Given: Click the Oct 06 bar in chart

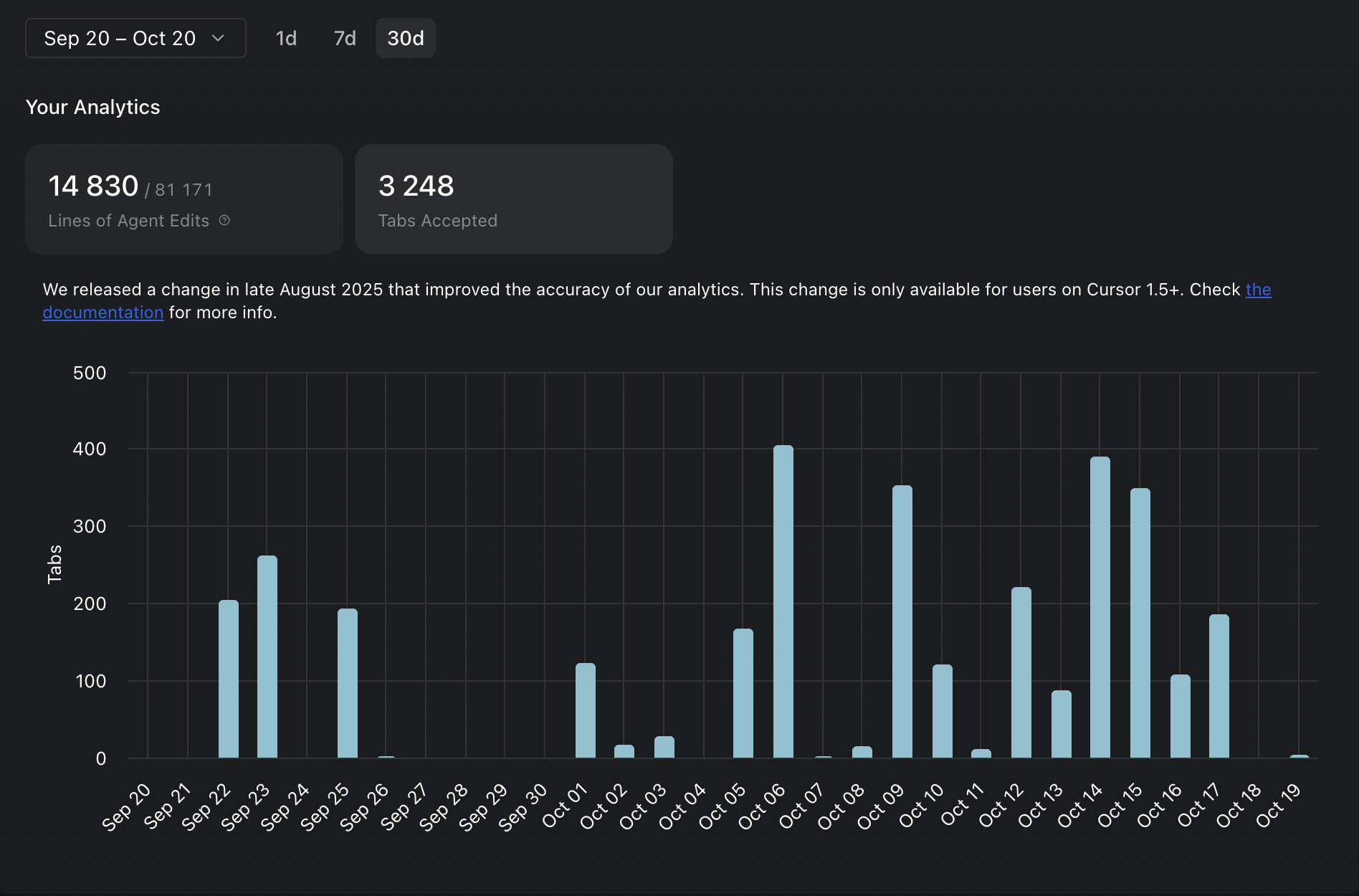Looking at the screenshot, I should [x=783, y=601].
